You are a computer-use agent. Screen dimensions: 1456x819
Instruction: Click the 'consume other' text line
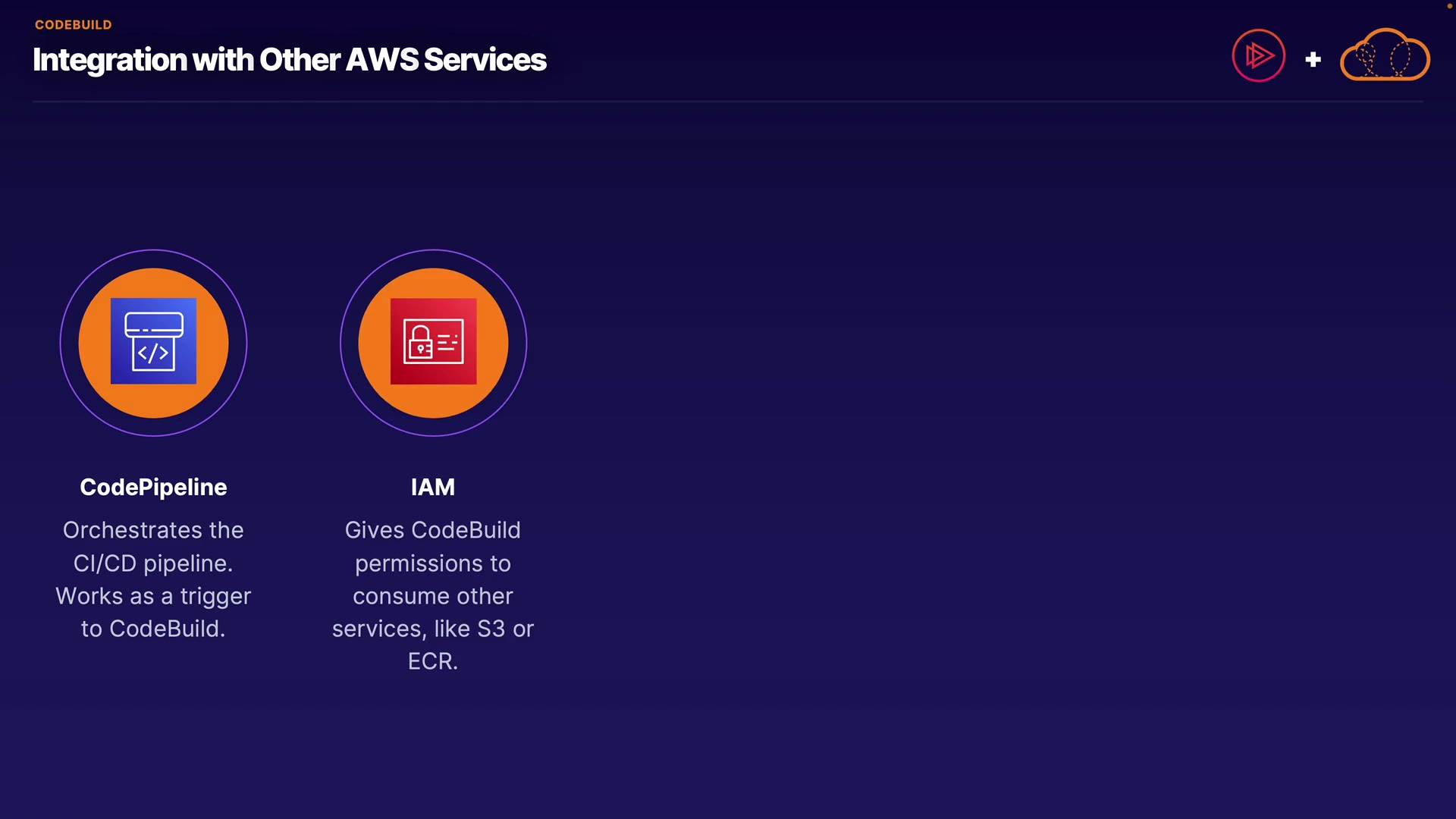433,596
